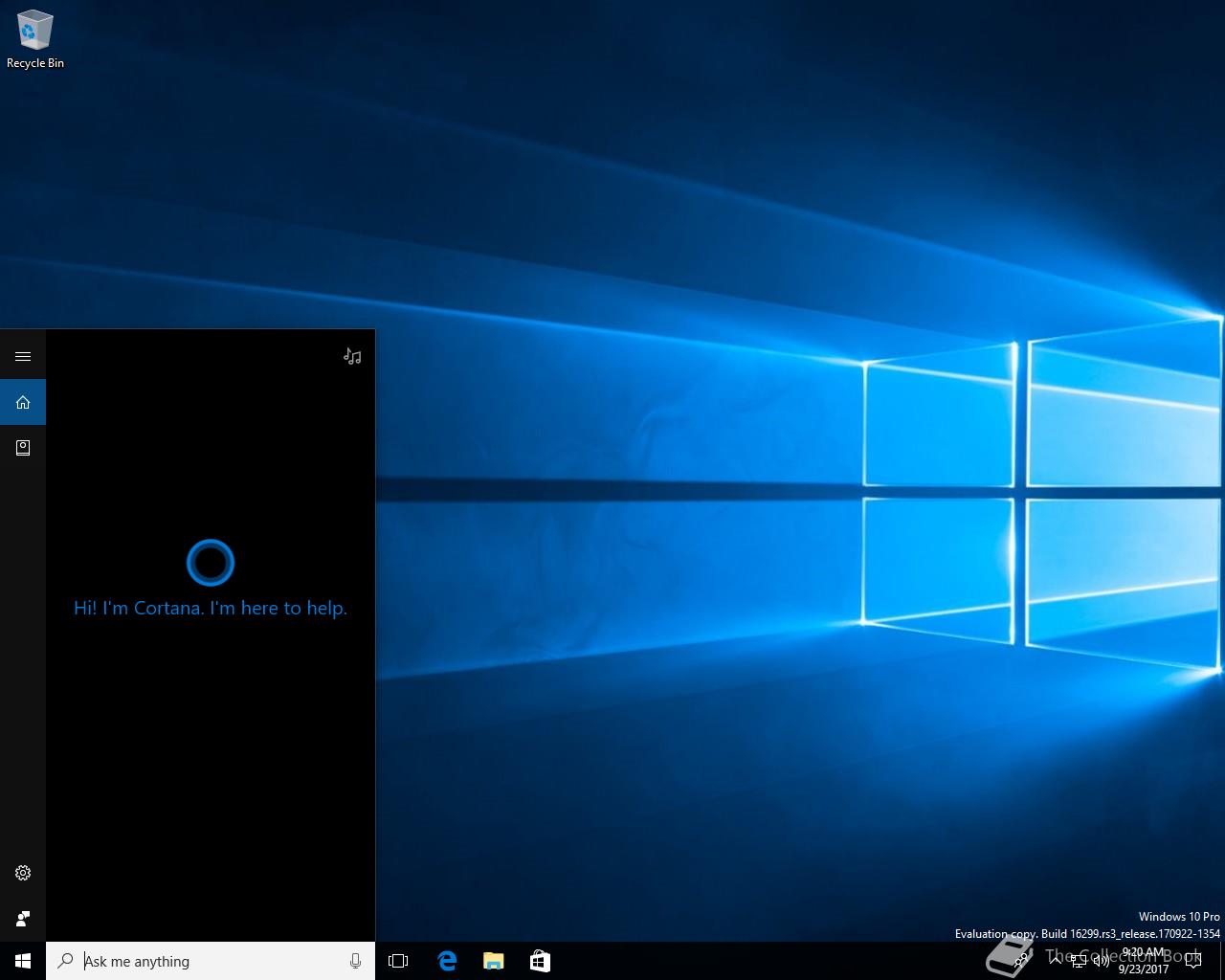
Task: Click the Cortana feedback icon
Action: (x=23, y=919)
